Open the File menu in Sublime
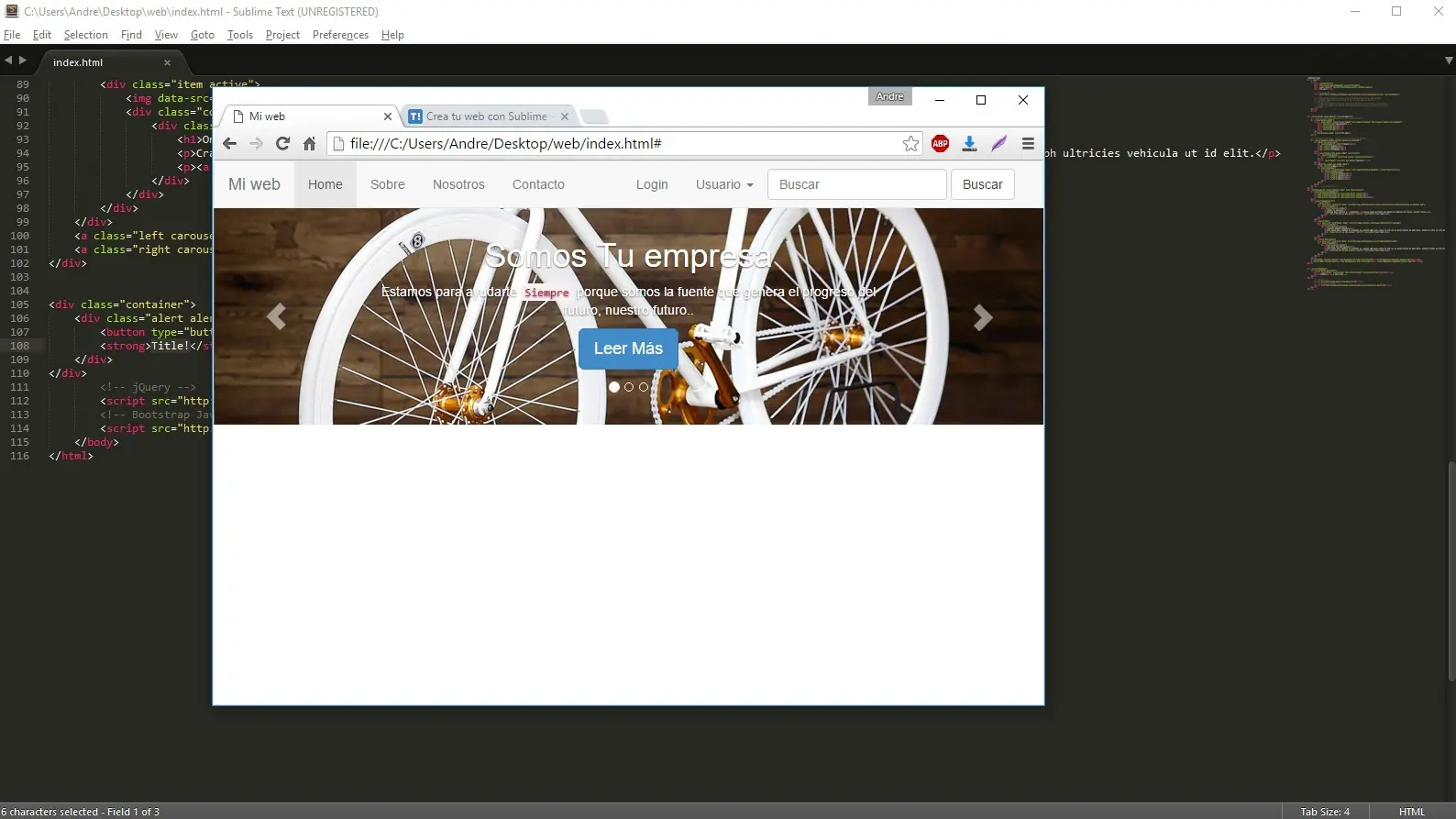This screenshot has height=819, width=1456. click(x=12, y=35)
